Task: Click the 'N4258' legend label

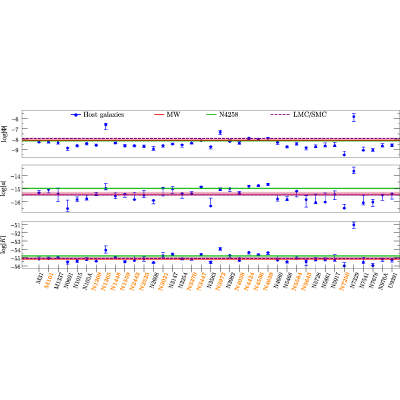Action: [228, 115]
